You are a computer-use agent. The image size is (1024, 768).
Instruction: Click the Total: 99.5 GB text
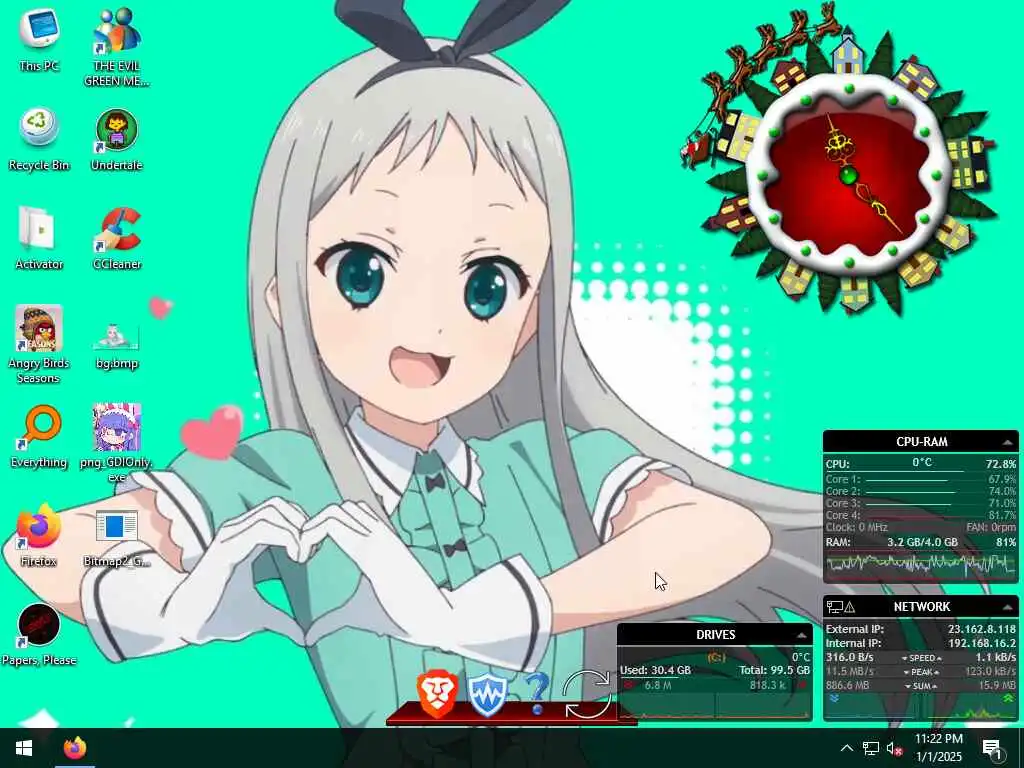click(775, 671)
